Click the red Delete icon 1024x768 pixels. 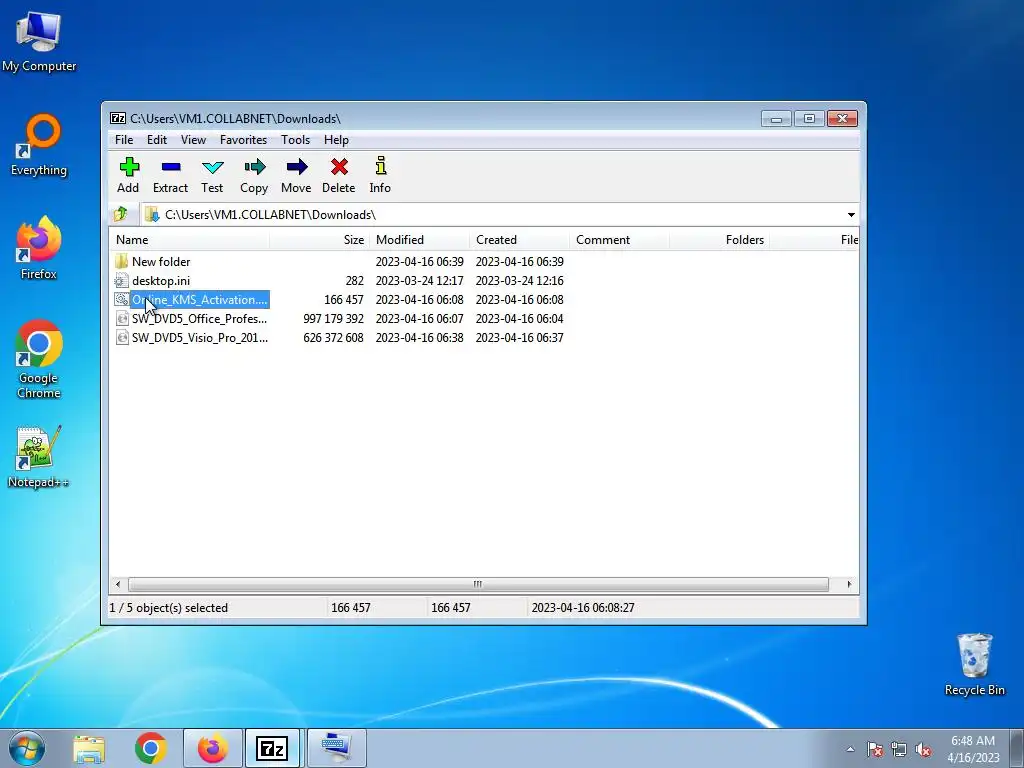339,167
